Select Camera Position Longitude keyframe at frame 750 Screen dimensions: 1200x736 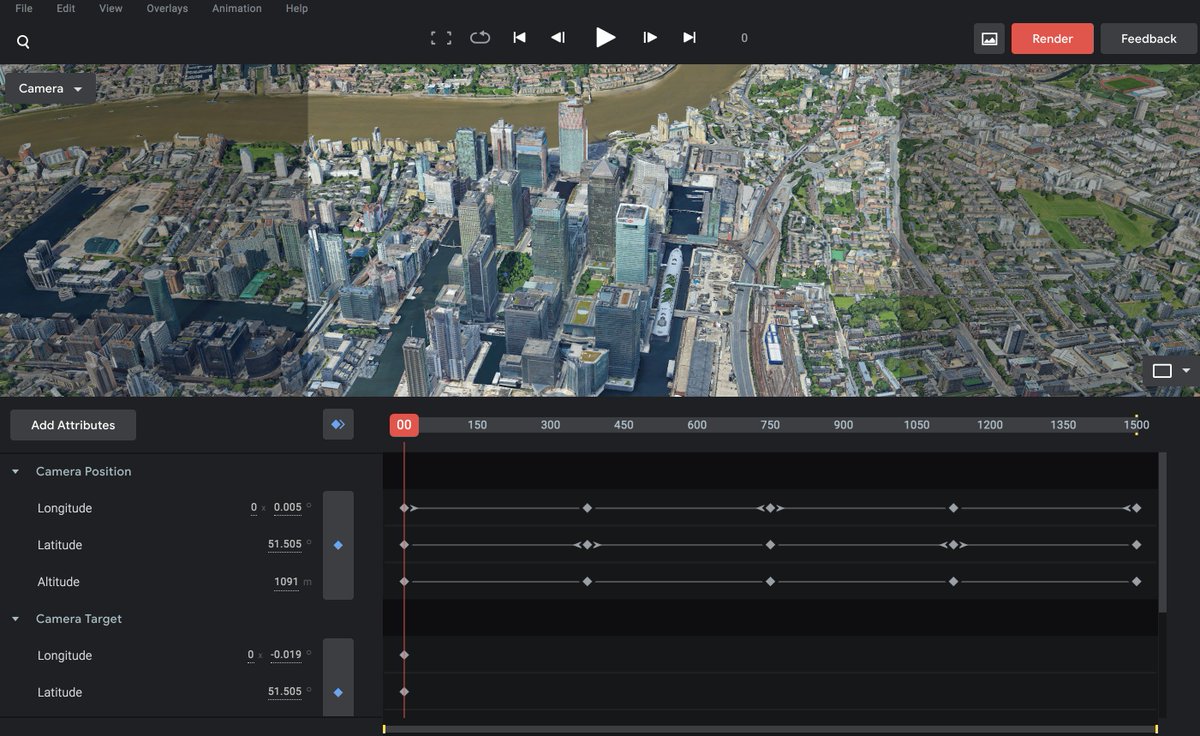[770, 508]
